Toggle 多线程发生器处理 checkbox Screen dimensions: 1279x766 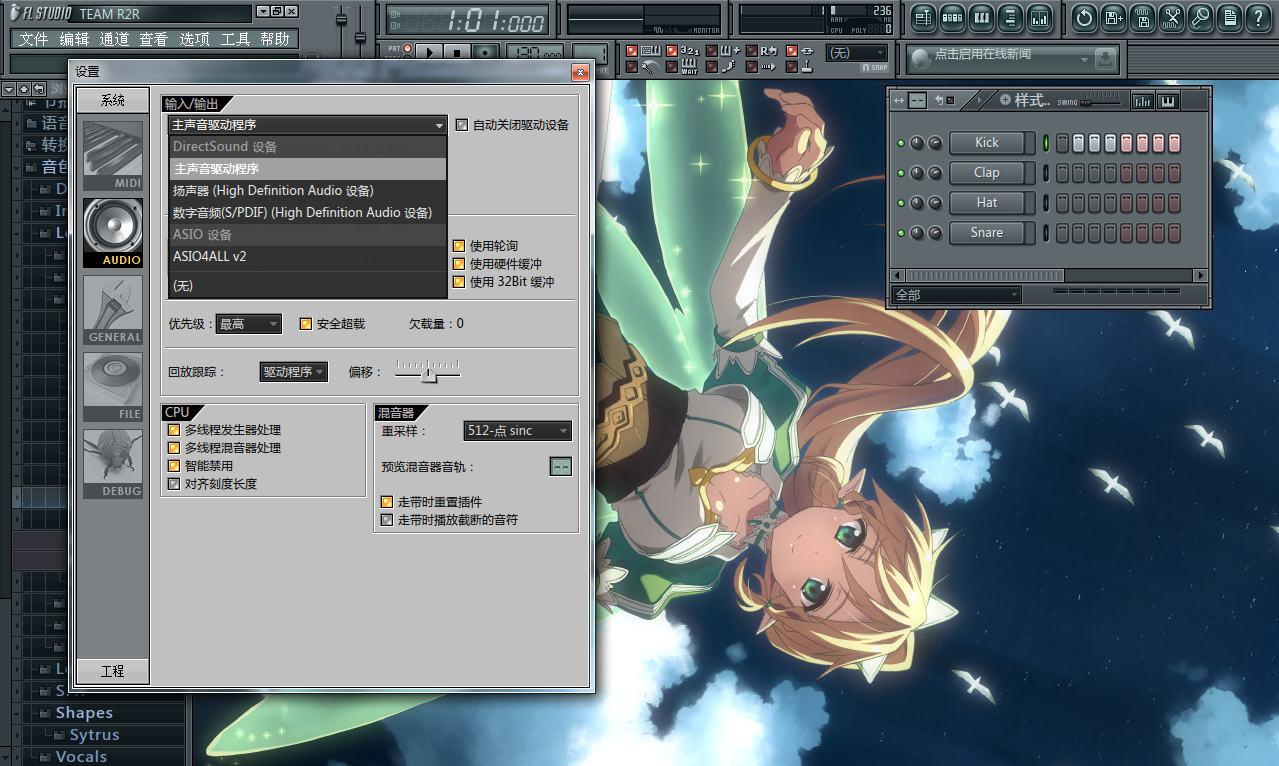(174, 430)
